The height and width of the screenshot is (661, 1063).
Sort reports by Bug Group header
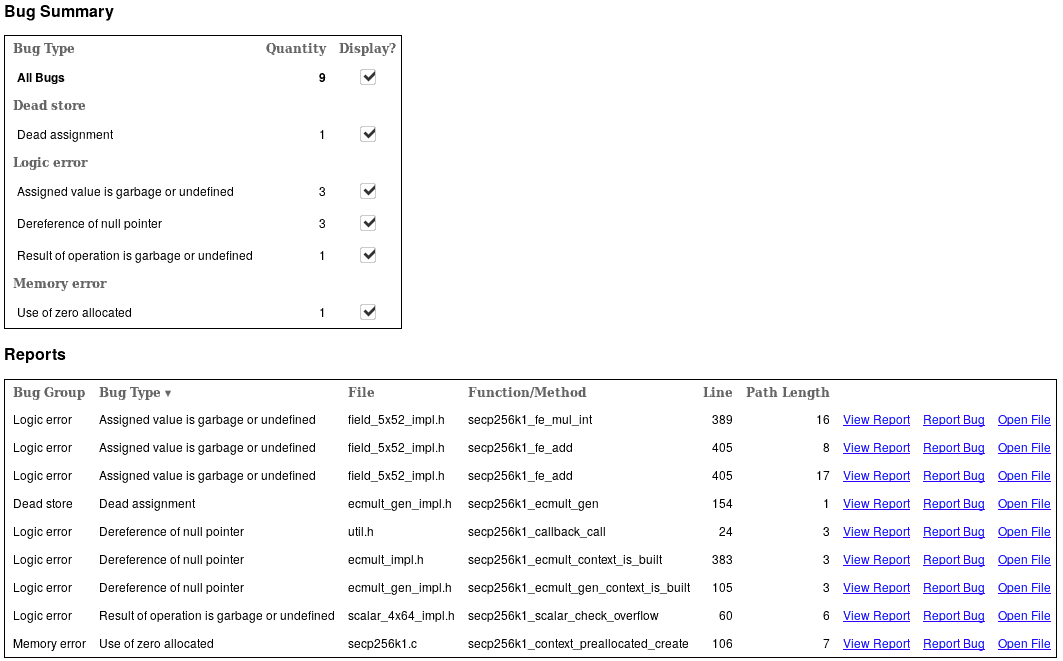(x=49, y=393)
